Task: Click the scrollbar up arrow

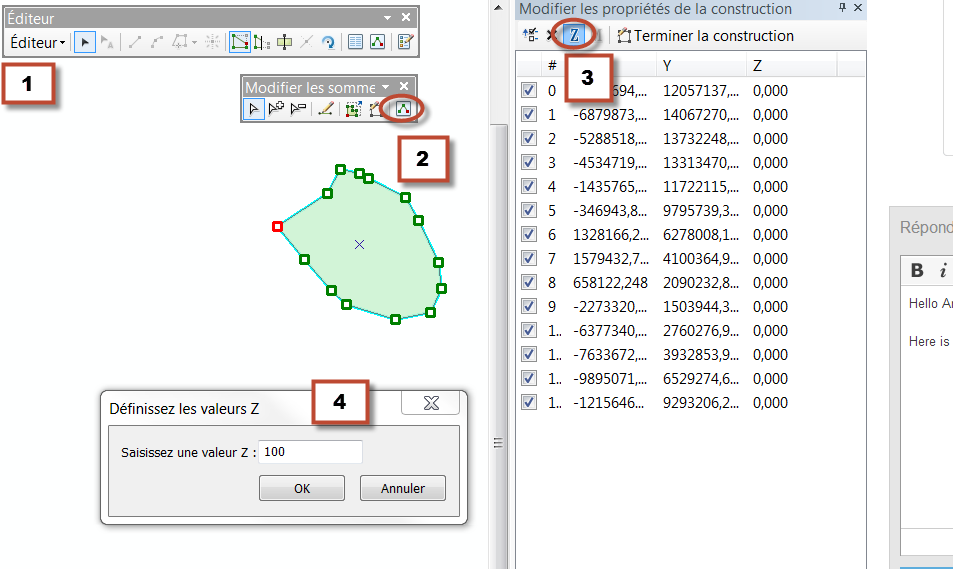Action: coord(498,8)
